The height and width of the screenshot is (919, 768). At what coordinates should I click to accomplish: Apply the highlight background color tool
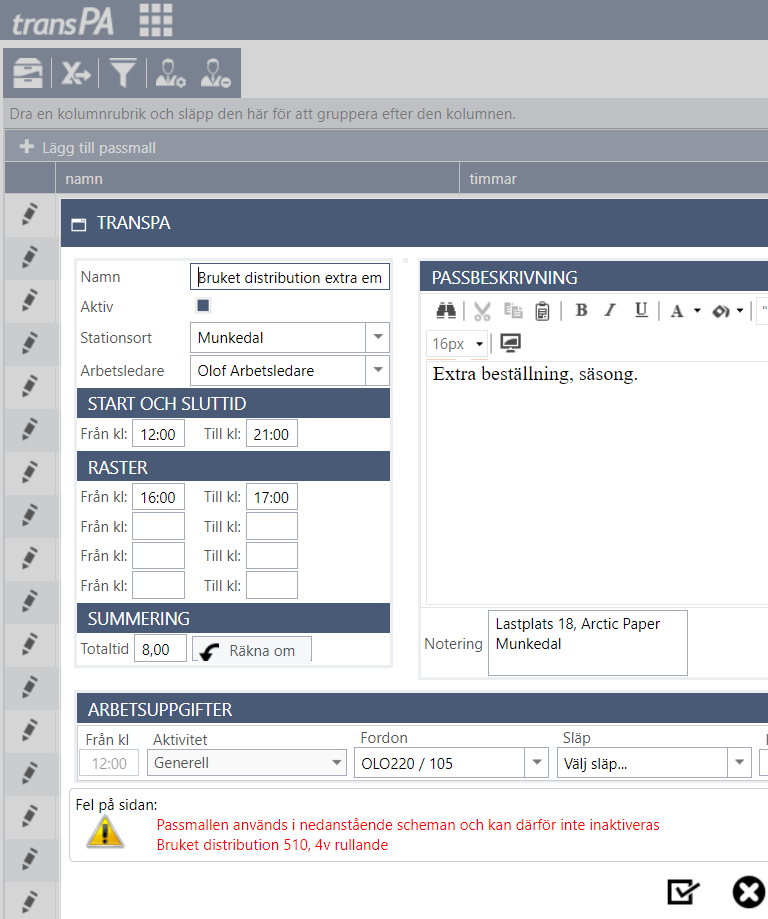pos(721,311)
